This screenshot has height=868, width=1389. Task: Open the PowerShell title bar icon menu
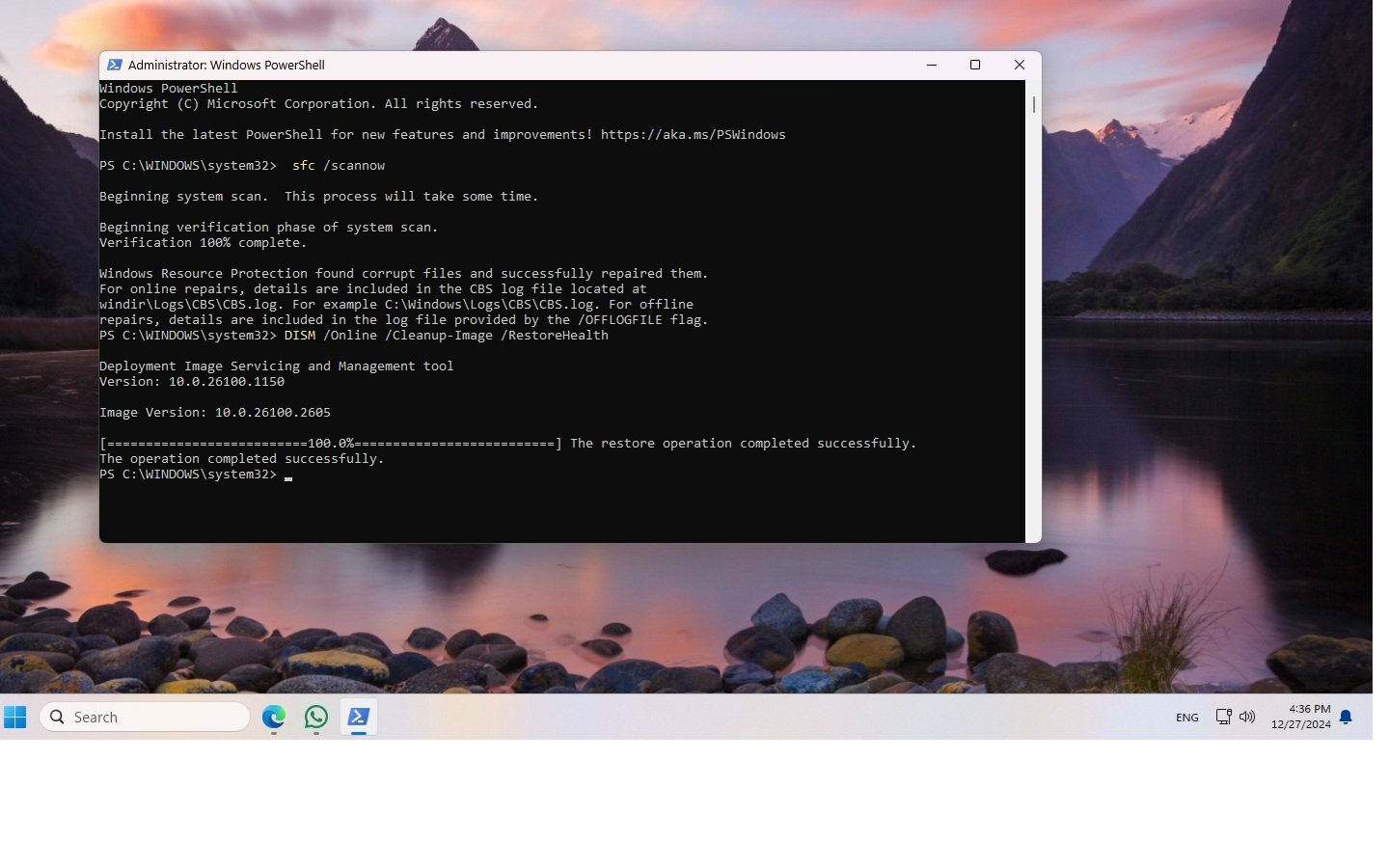tap(114, 65)
